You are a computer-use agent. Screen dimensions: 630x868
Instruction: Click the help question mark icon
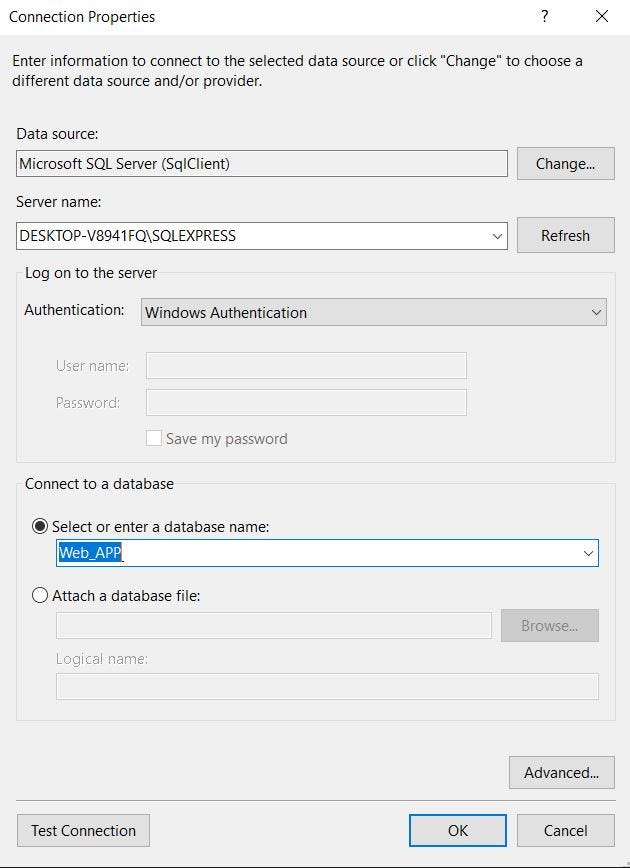[543, 17]
